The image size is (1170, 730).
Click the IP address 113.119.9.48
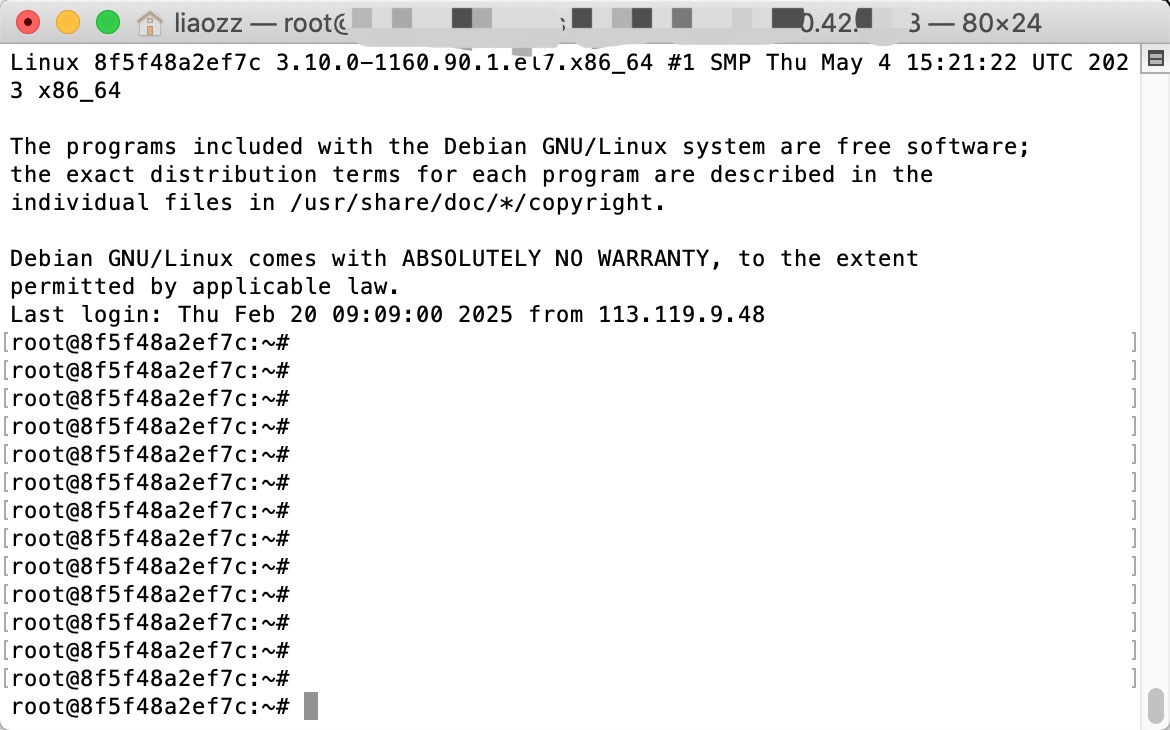[681, 314]
